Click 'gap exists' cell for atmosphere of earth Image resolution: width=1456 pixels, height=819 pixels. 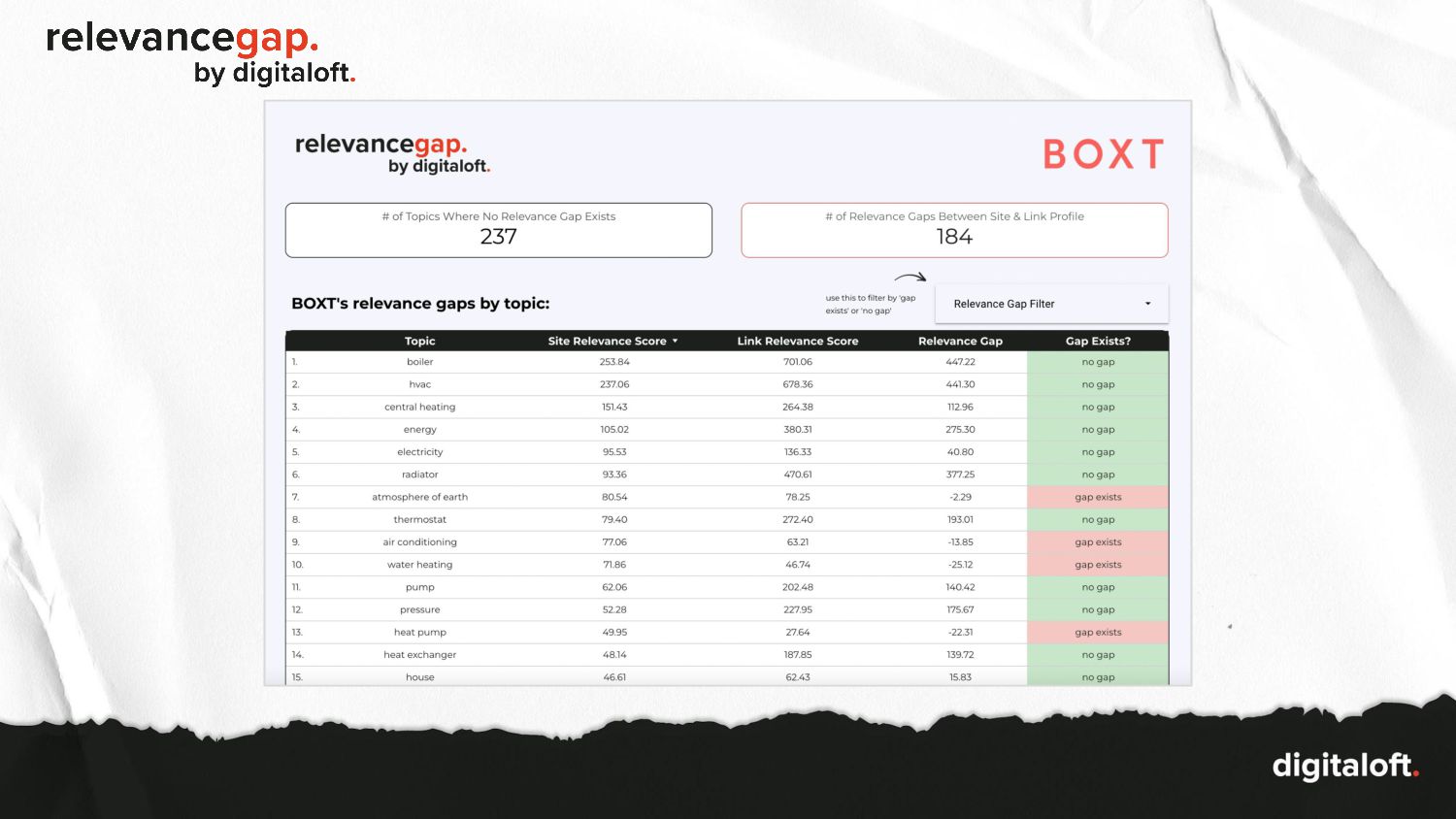click(1098, 497)
